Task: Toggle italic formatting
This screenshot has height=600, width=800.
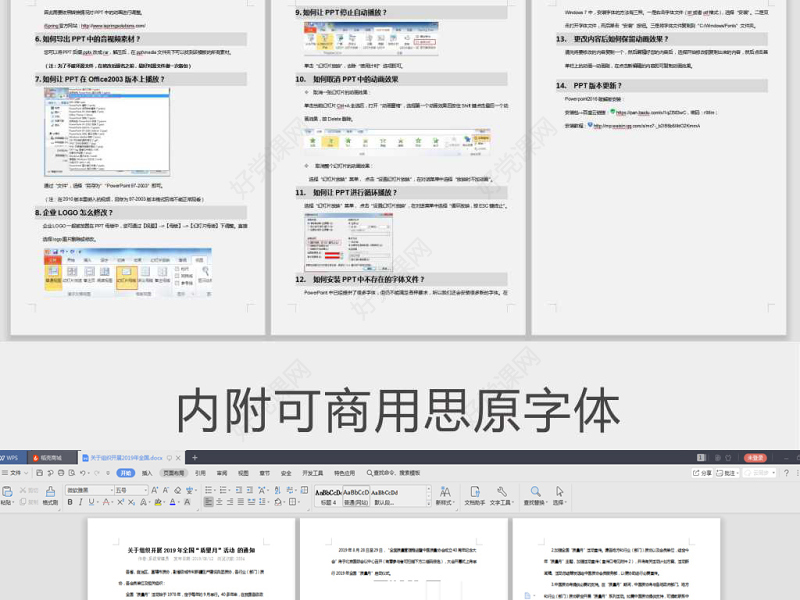Action: coord(80,501)
